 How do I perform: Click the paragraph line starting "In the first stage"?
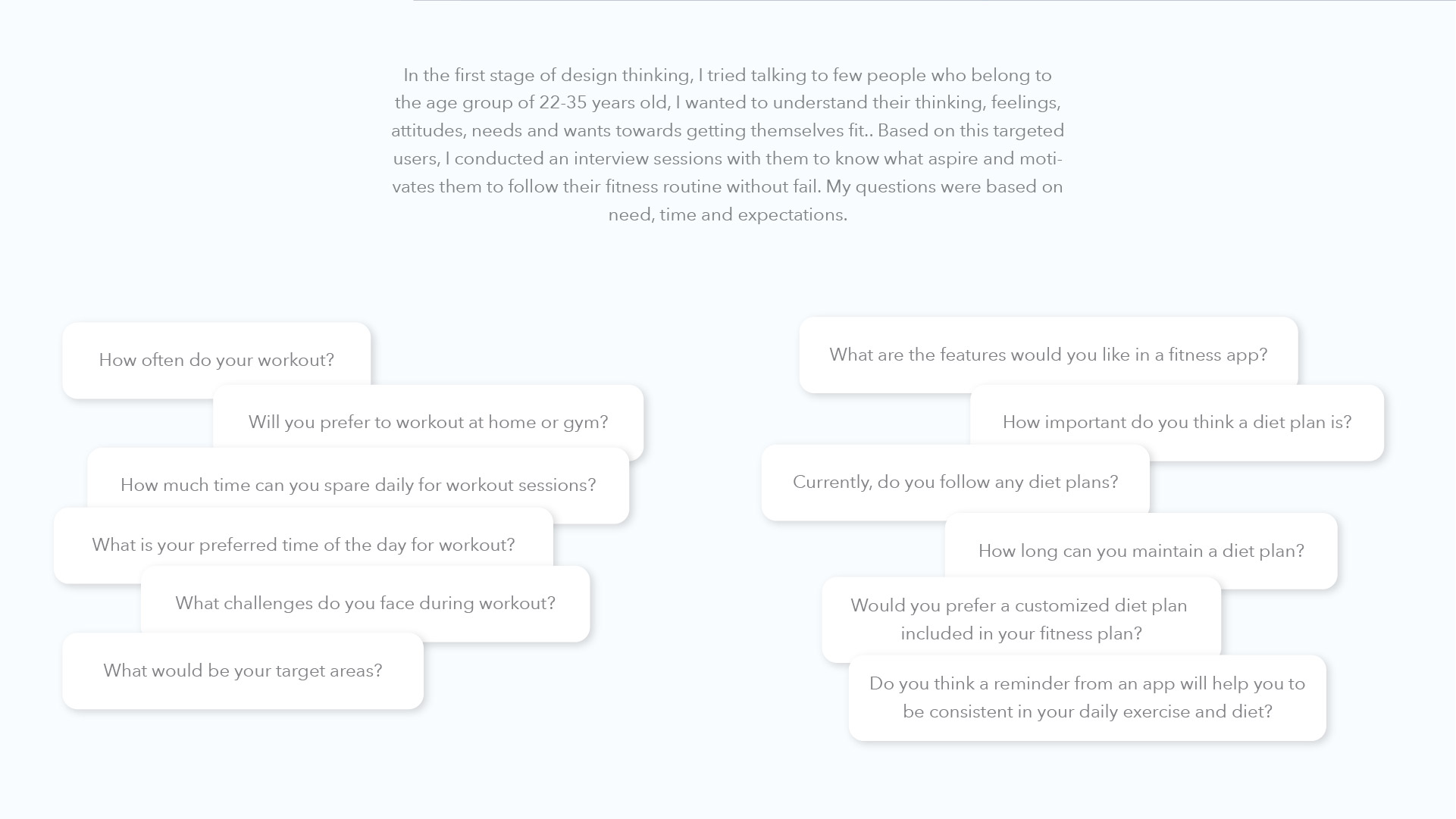click(727, 75)
